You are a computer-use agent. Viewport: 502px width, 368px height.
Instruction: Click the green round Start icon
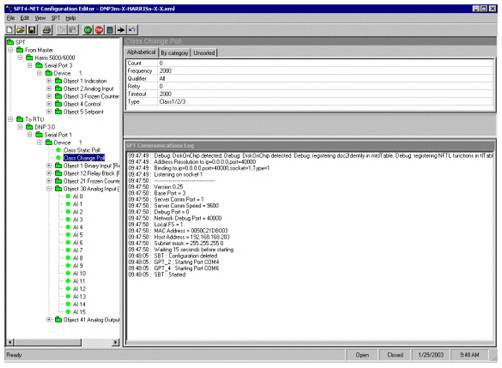88,30
